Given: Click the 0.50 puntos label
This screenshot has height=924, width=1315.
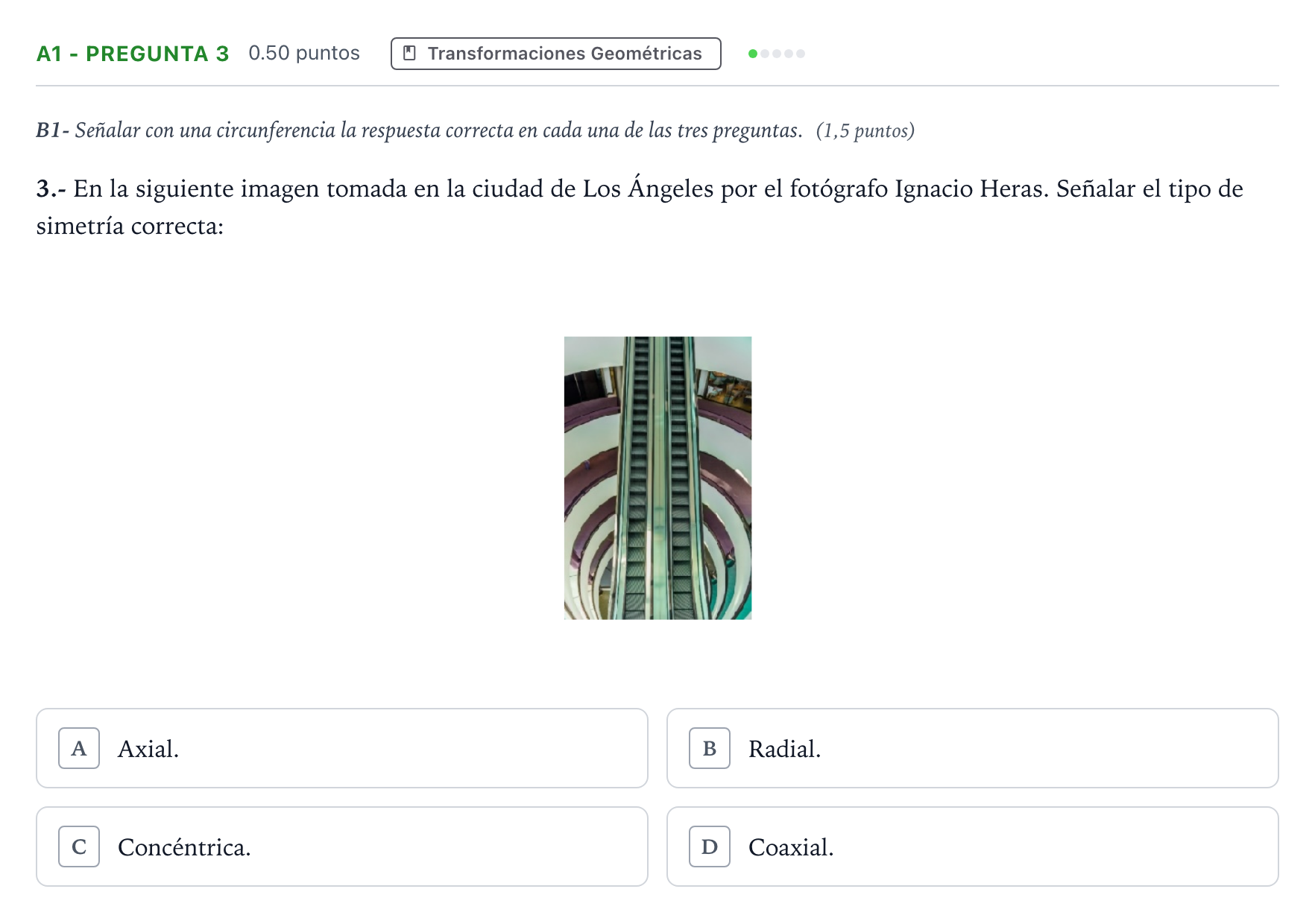Looking at the screenshot, I should click(x=304, y=53).
